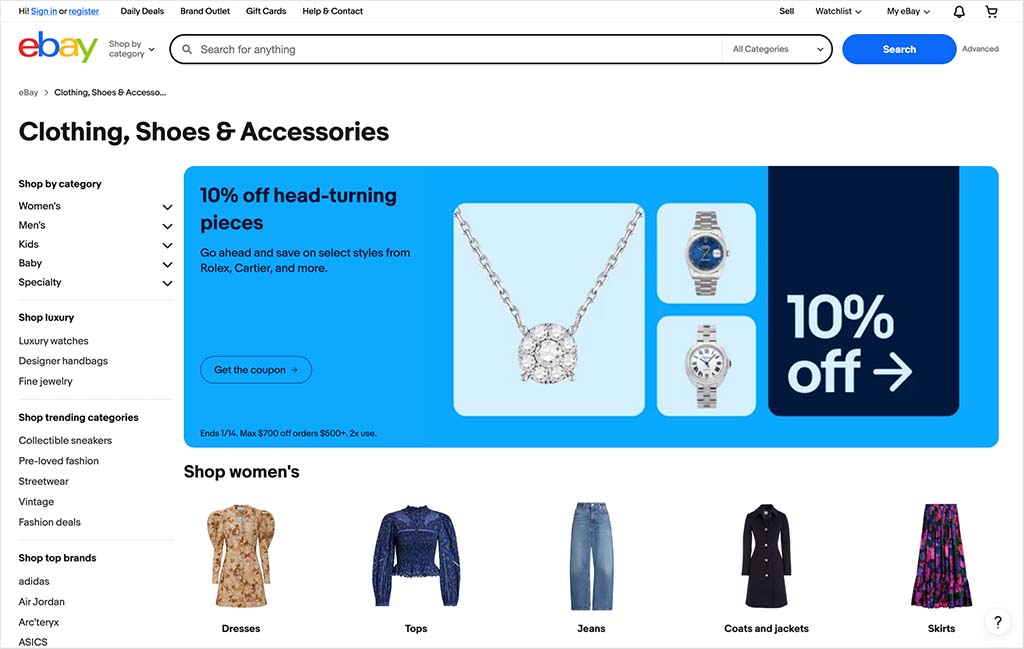The width and height of the screenshot is (1024, 649).
Task: Open the notifications bell icon
Action: (959, 12)
